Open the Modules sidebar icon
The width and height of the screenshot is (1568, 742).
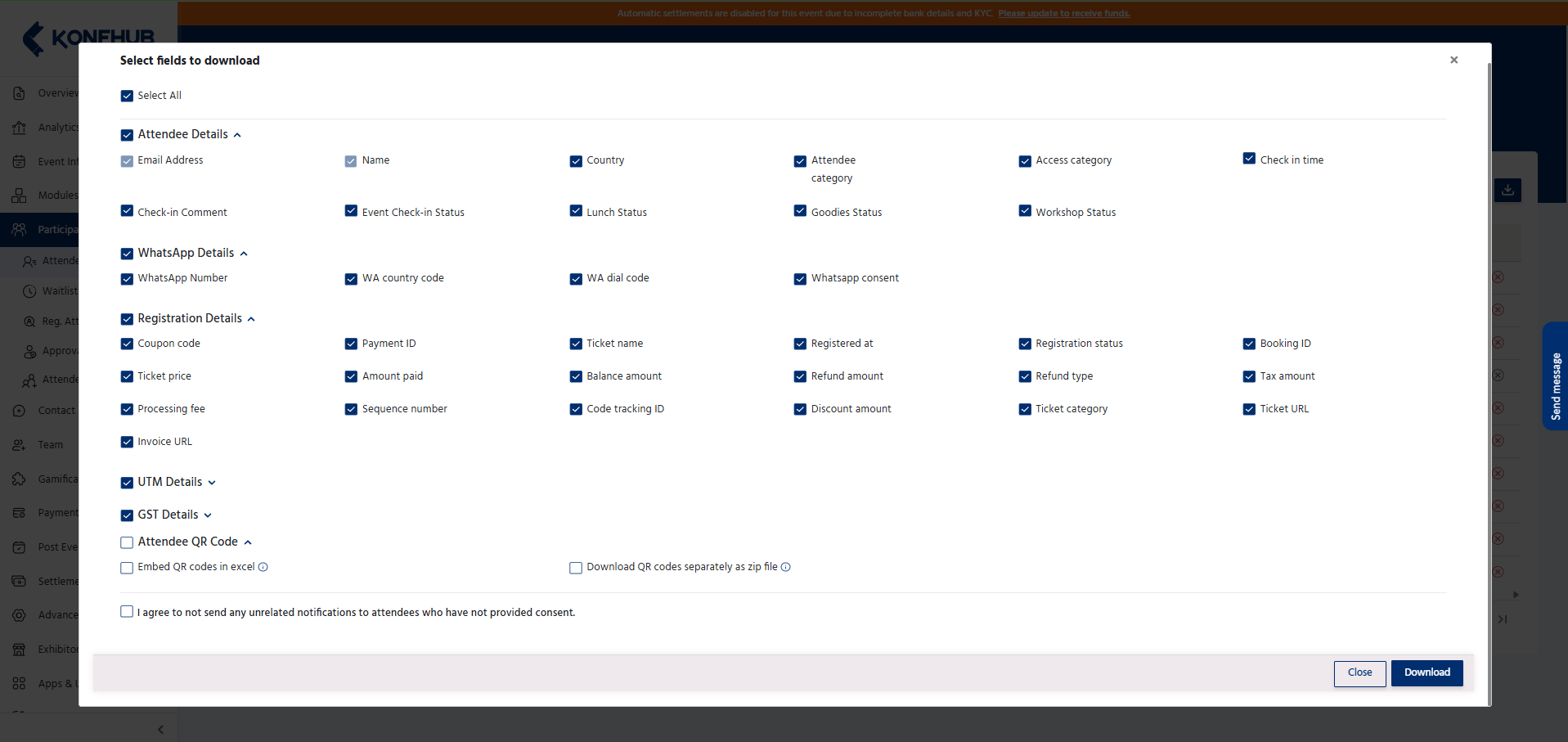tap(20, 196)
